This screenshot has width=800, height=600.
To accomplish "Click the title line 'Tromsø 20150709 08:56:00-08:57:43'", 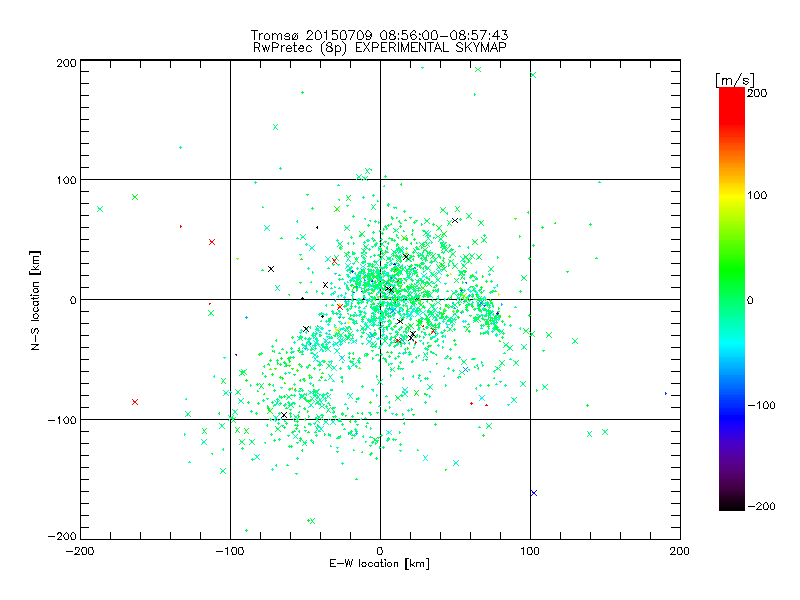I will [x=379, y=35].
